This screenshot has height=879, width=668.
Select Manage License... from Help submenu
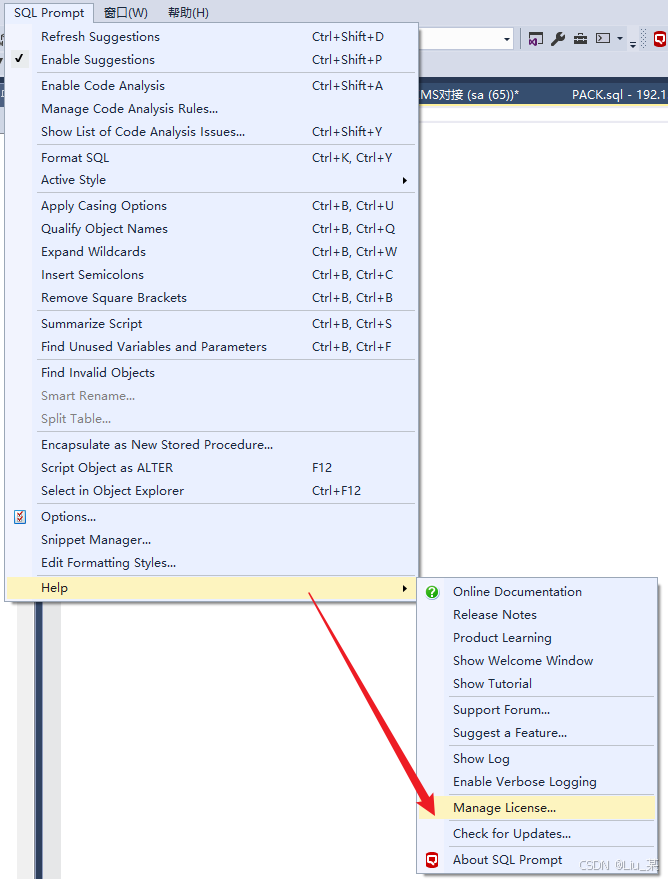pyautogui.click(x=504, y=808)
